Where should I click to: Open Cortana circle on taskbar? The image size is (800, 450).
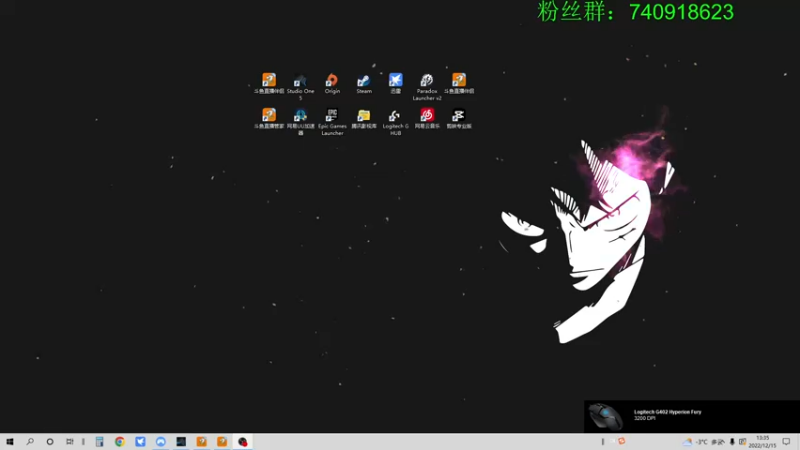pyautogui.click(x=49, y=442)
